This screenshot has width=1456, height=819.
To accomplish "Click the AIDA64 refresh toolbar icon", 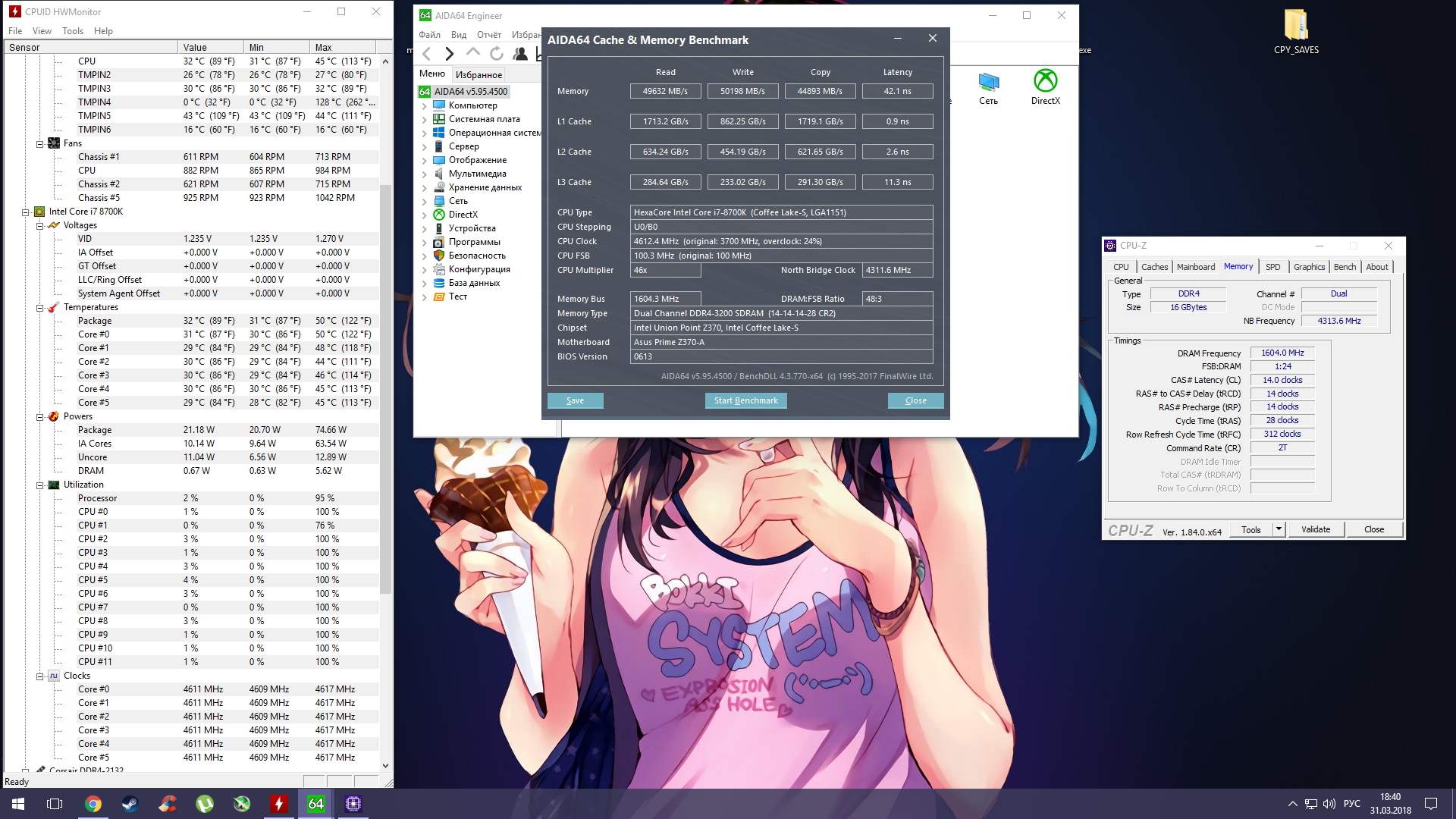I will [x=497, y=53].
